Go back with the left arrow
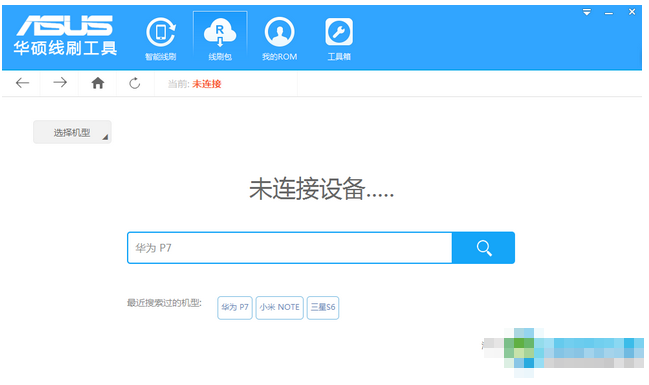The image size is (649, 385). pos(22,83)
